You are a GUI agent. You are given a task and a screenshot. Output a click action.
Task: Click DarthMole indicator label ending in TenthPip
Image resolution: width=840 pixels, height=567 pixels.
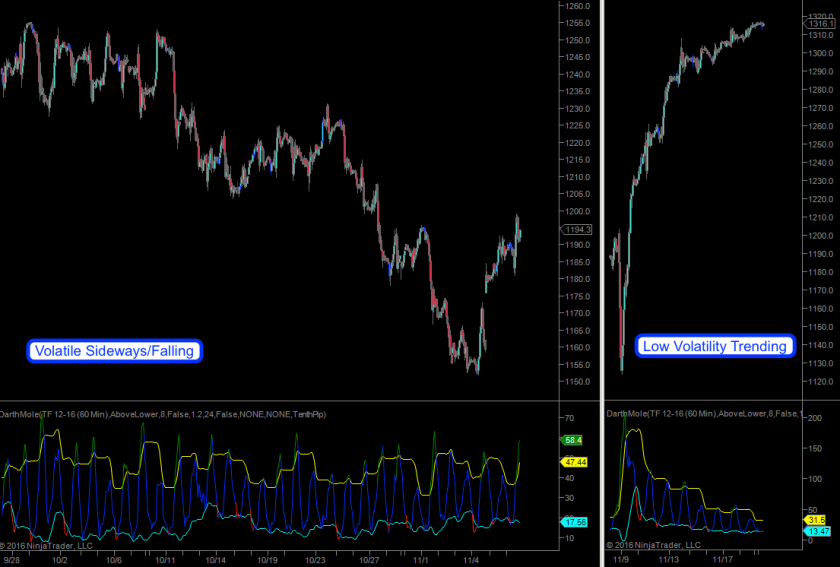(x=163, y=414)
